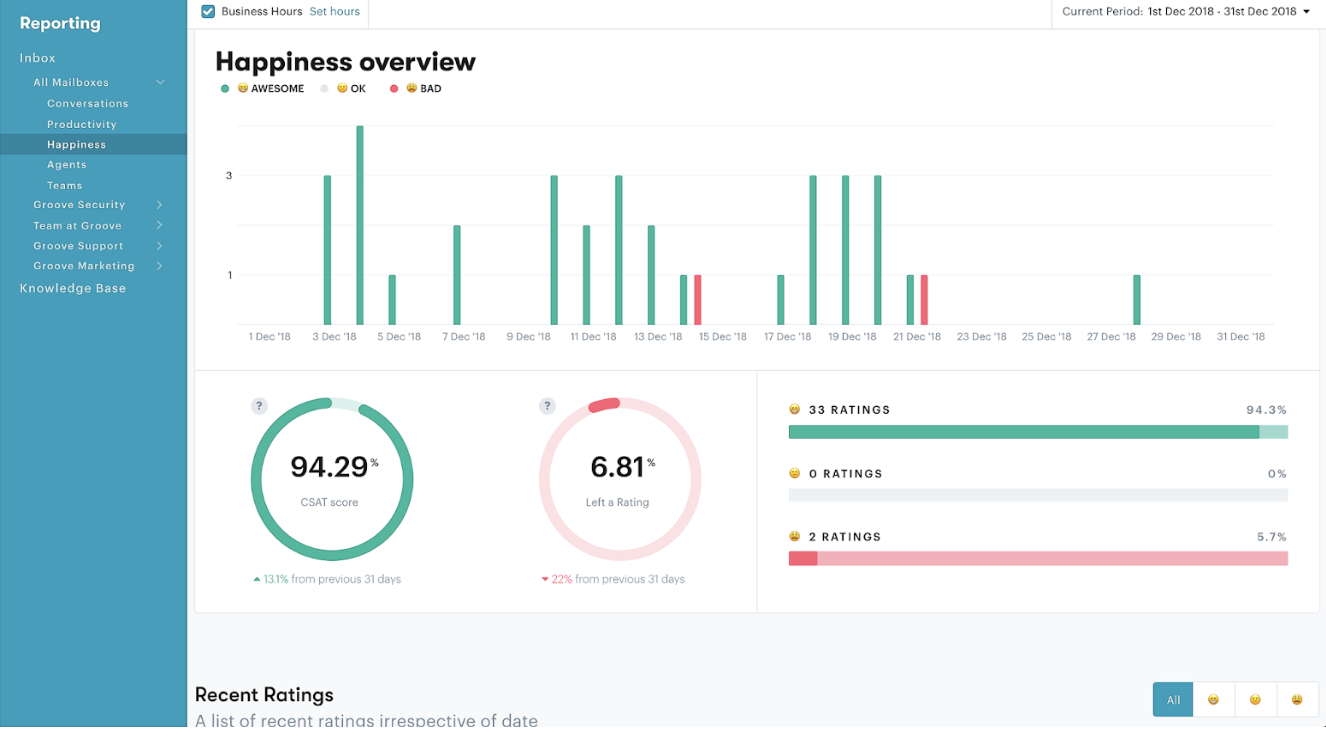
Task: Open the Productivity report
Action: pos(82,124)
